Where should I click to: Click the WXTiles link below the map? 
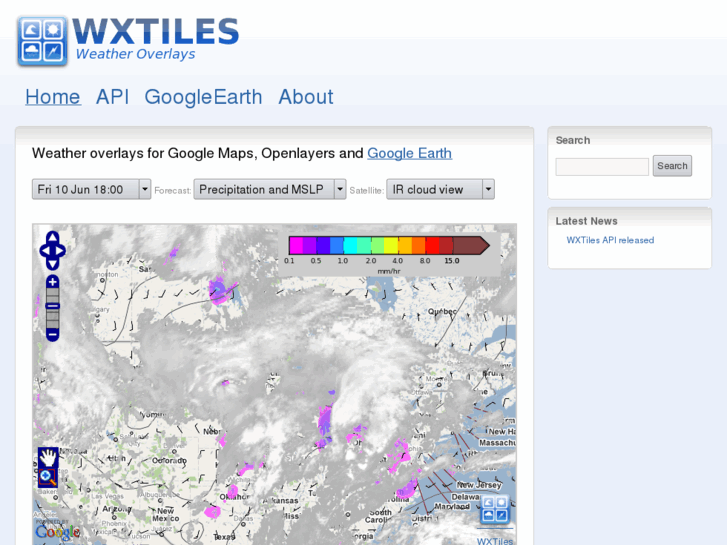495,541
